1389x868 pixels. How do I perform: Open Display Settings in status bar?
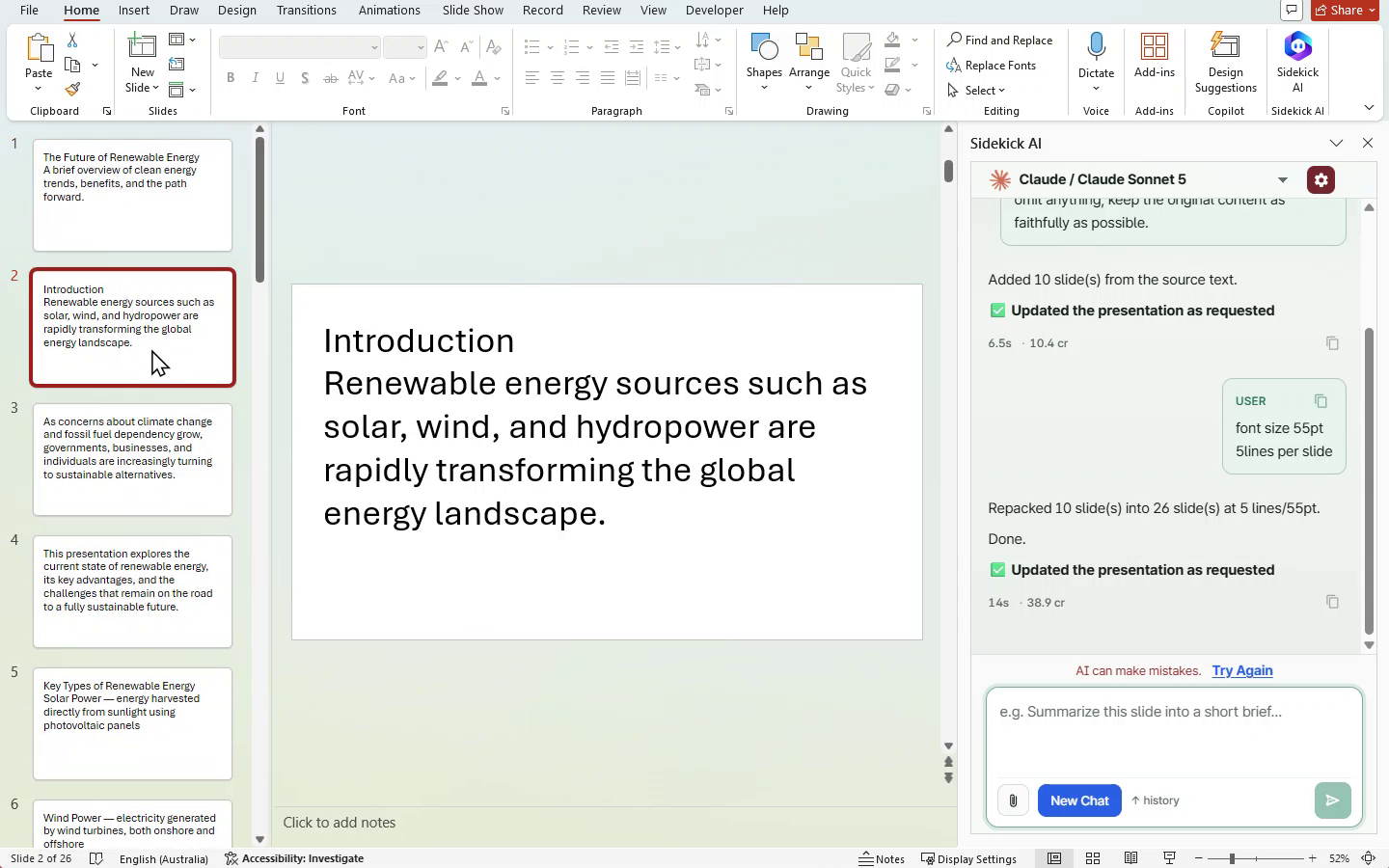click(968, 858)
